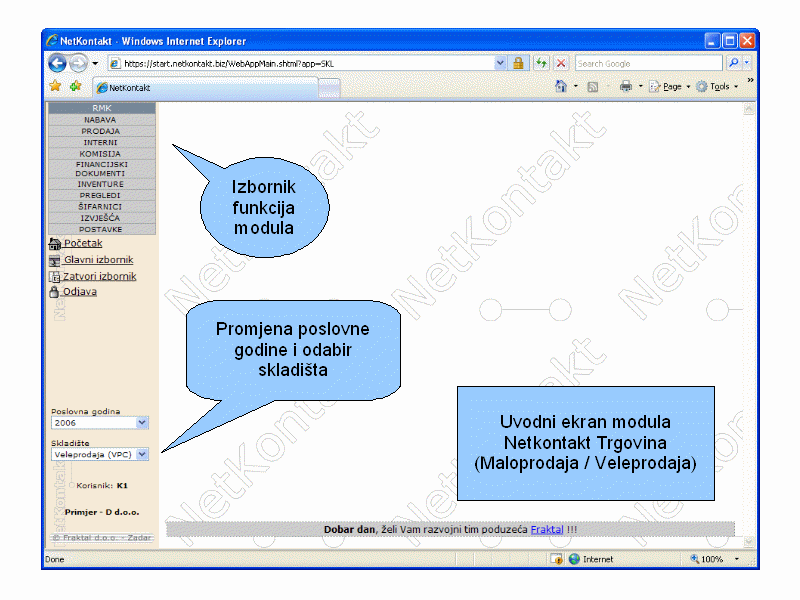
Task: Click the address bar URL field
Action: click(x=301, y=63)
